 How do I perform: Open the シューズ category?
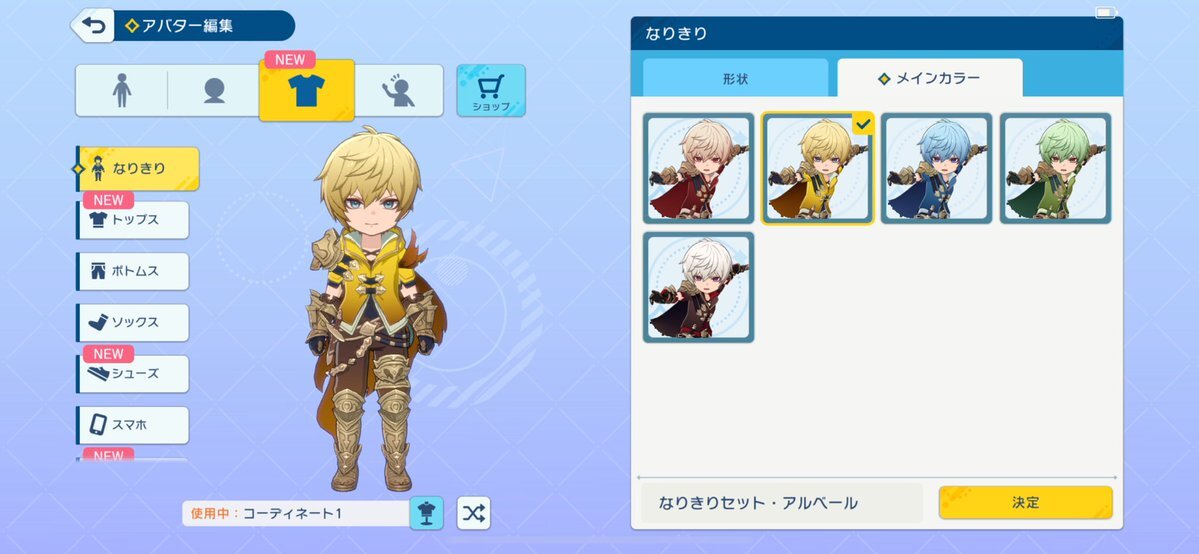(133, 373)
